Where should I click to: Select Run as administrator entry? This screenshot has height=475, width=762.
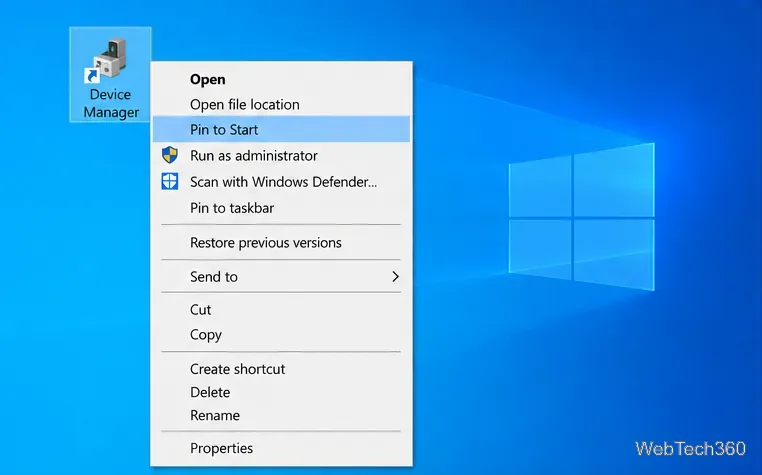tap(281, 156)
